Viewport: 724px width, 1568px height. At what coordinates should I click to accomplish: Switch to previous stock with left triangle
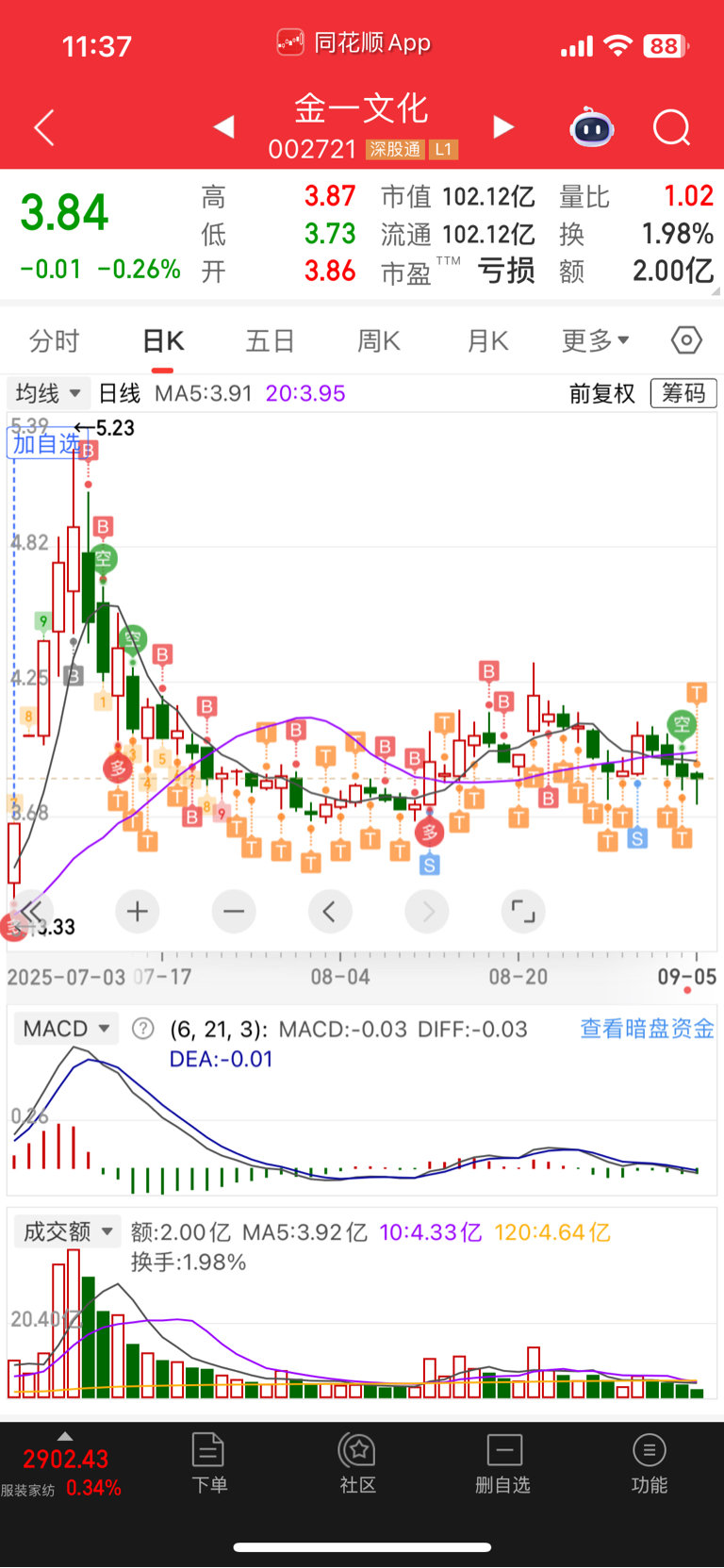coord(224,126)
